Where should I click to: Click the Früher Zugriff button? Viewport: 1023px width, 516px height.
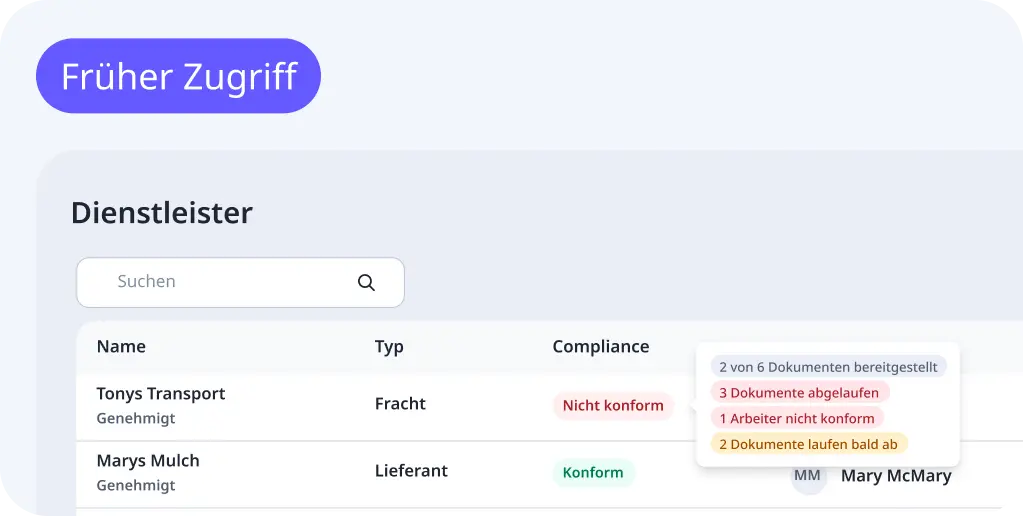pyautogui.click(x=178, y=76)
